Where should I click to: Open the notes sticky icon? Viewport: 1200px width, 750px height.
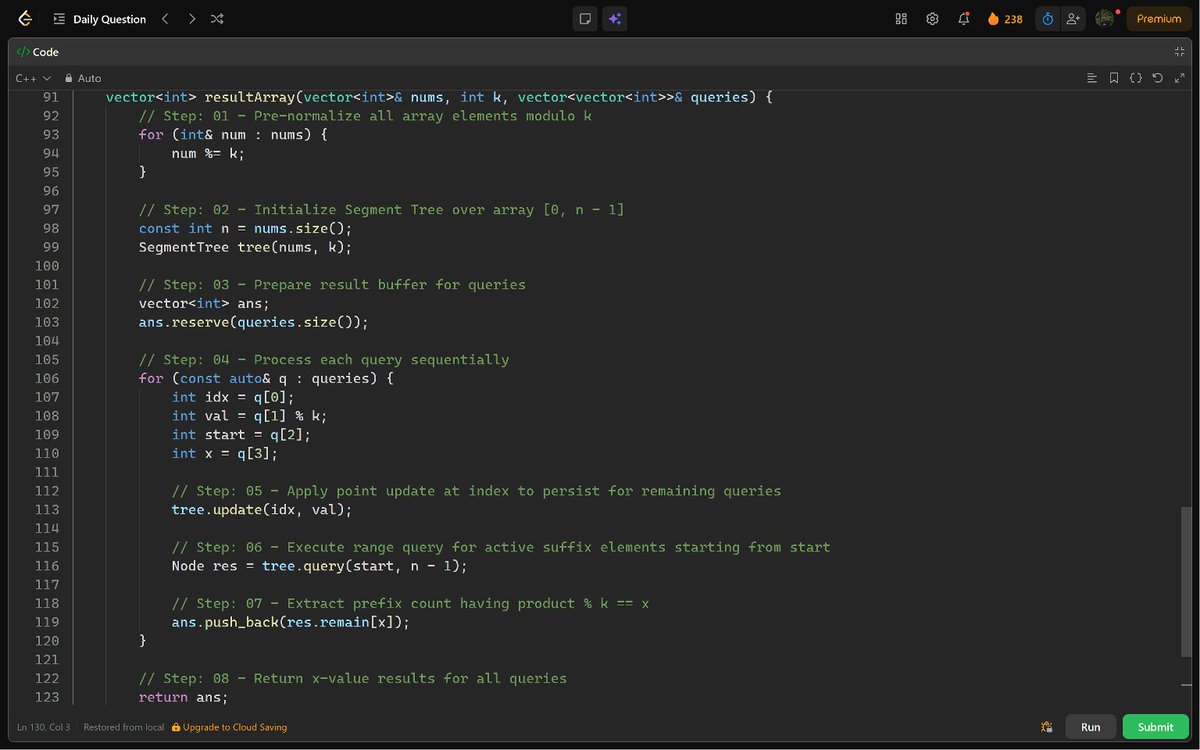pyautogui.click(x=585, y=19)
